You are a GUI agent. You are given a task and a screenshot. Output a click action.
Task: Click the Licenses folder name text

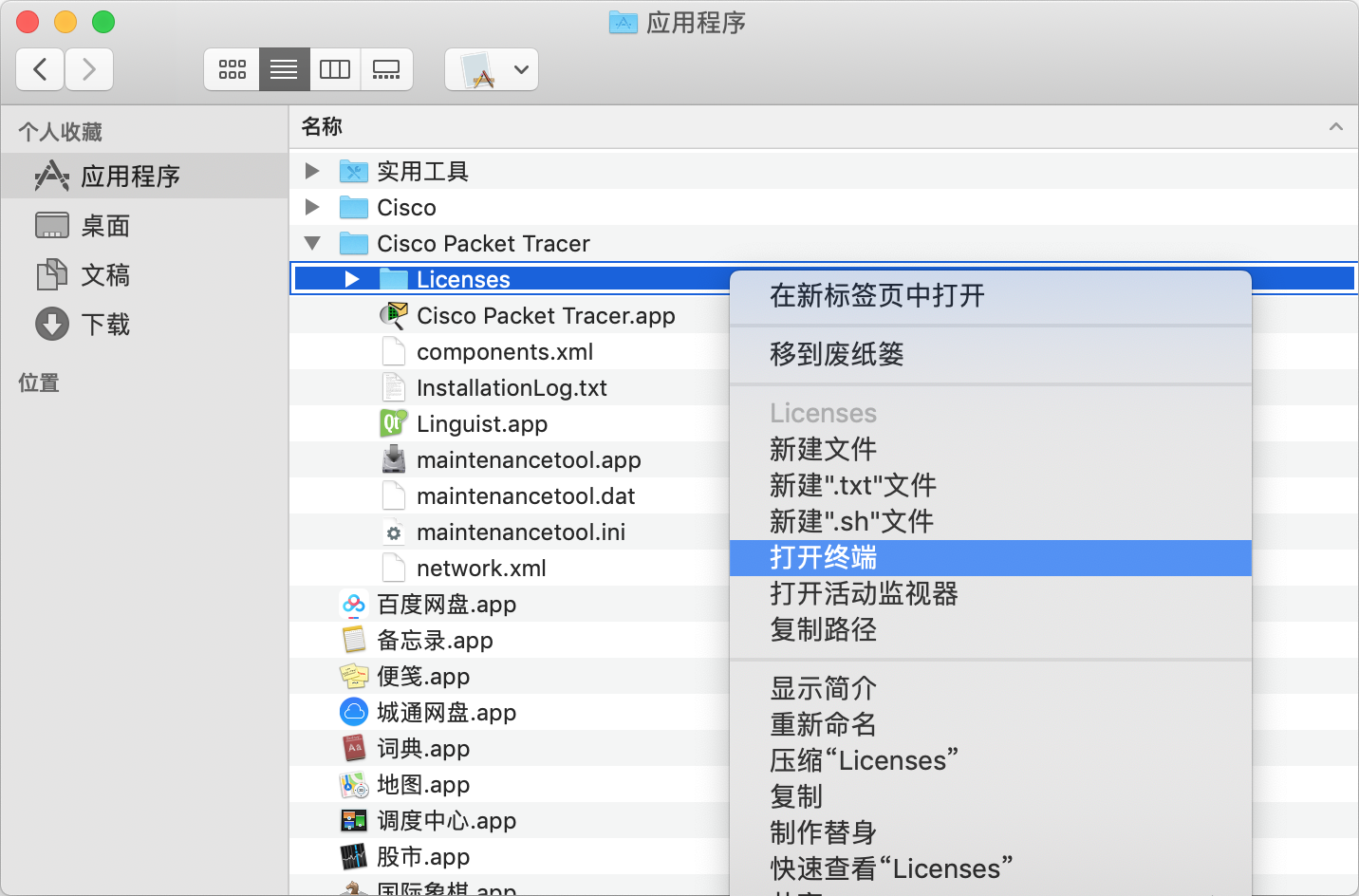click(x=463, y=279)
